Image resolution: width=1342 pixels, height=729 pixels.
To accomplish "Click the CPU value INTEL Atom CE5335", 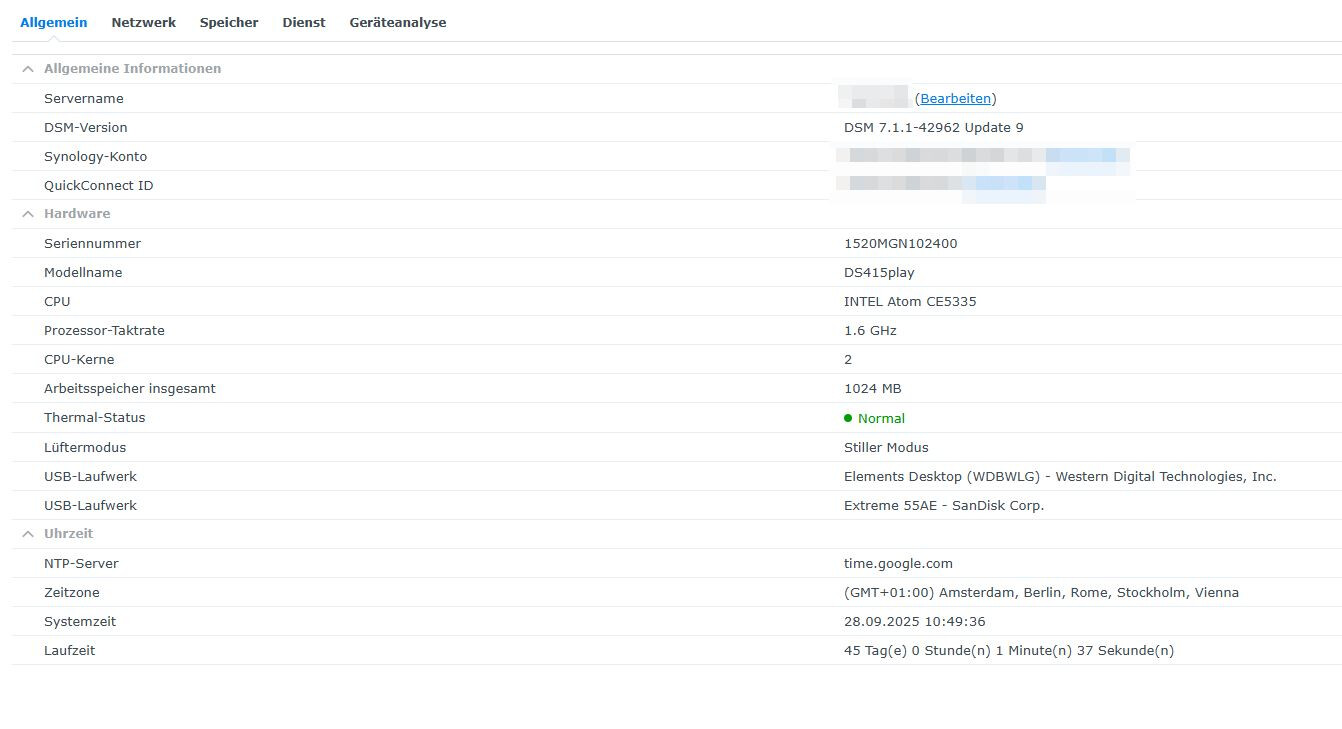I will point(910,301).
